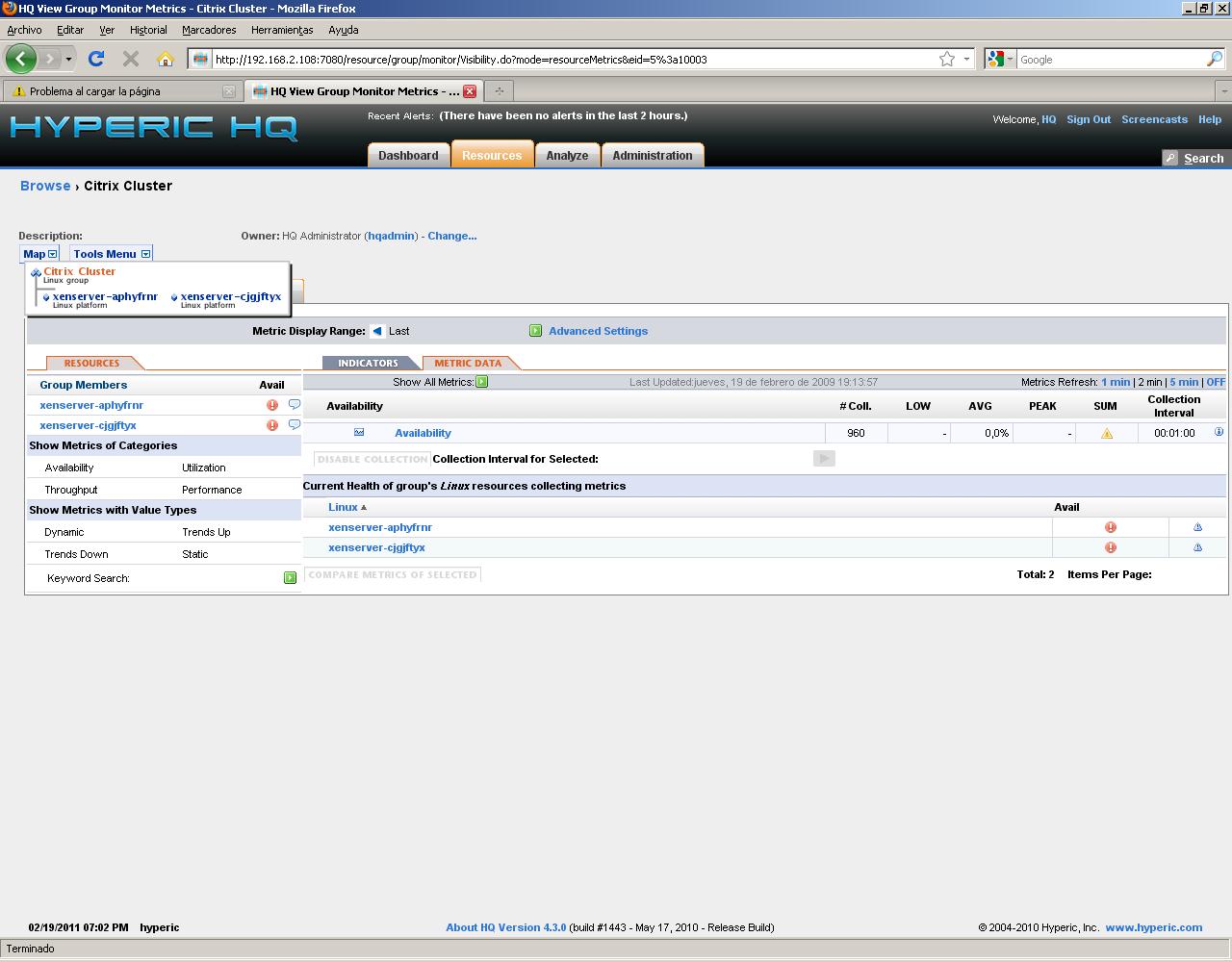The width and height of the screenshot is (1232, 962).
Task: Reload the page with the refresh icon
Action: [95, 59]
